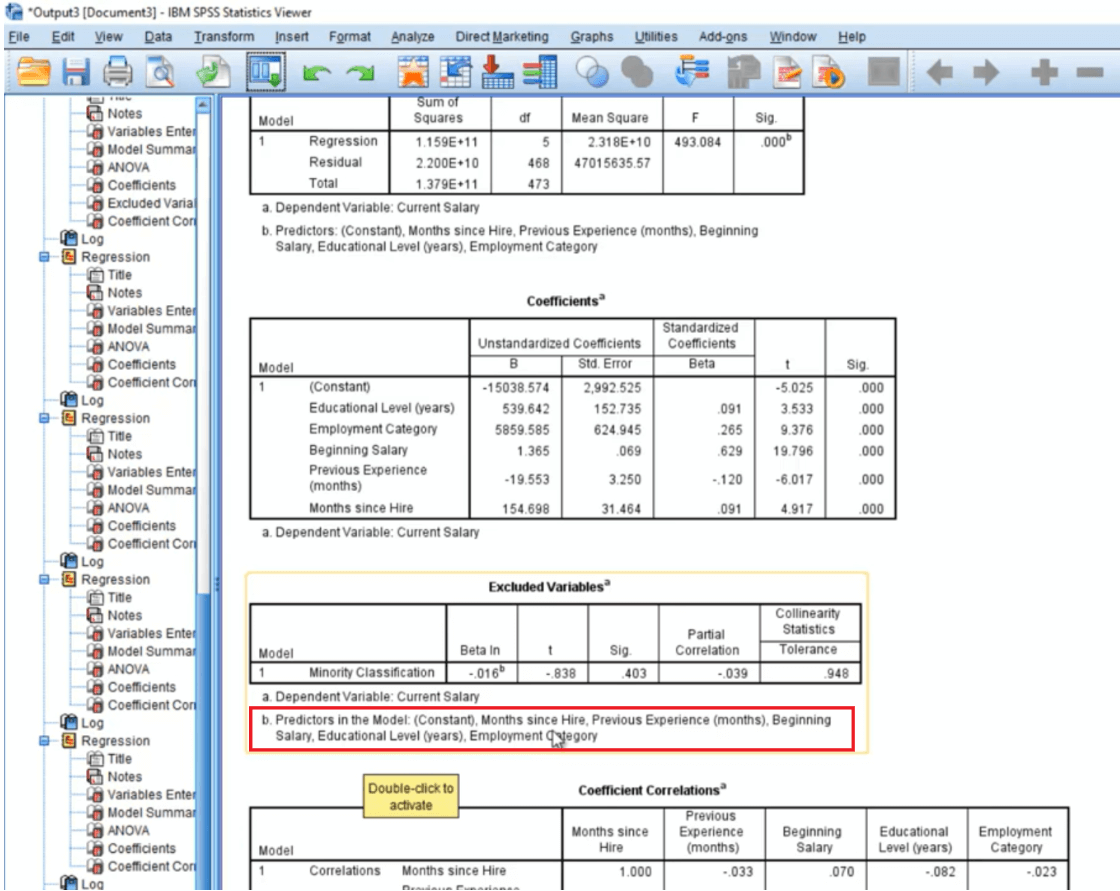The width and height of the screenshot is (1120, 891).
Task: Click the Predictors in the Model footnote b
Action: coord(546,728)
